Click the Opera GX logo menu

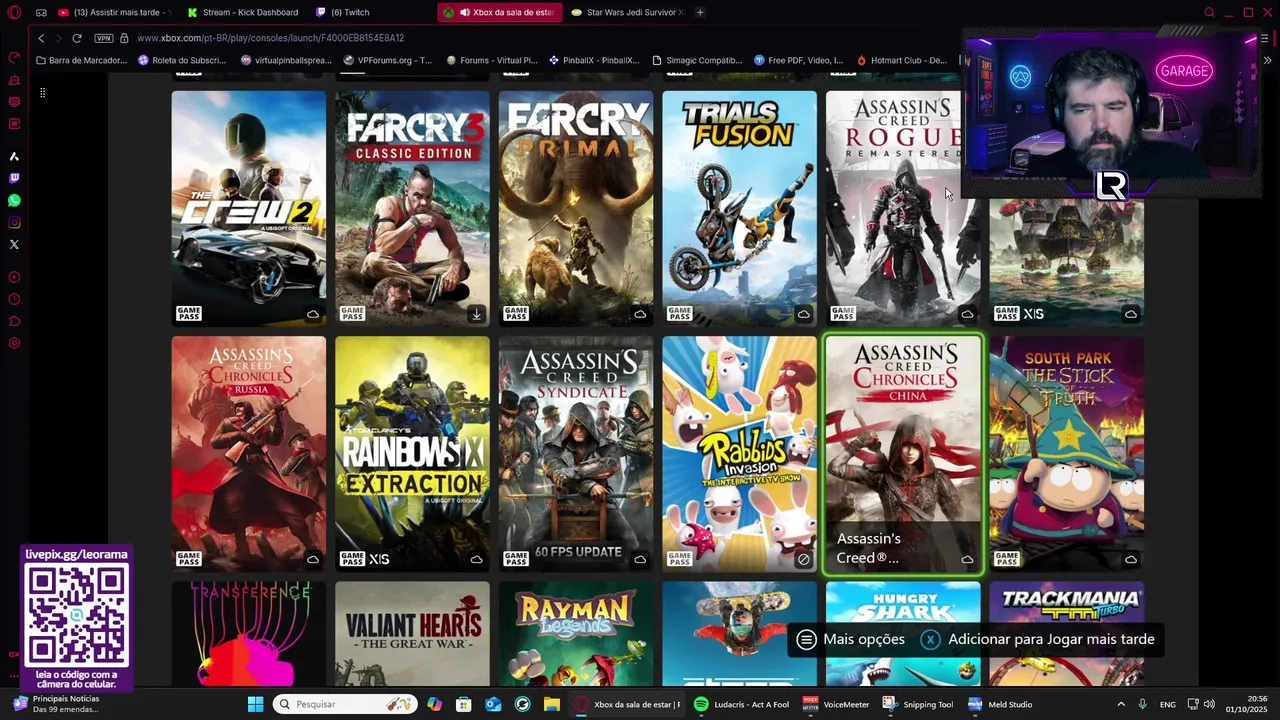coord(14,12)
